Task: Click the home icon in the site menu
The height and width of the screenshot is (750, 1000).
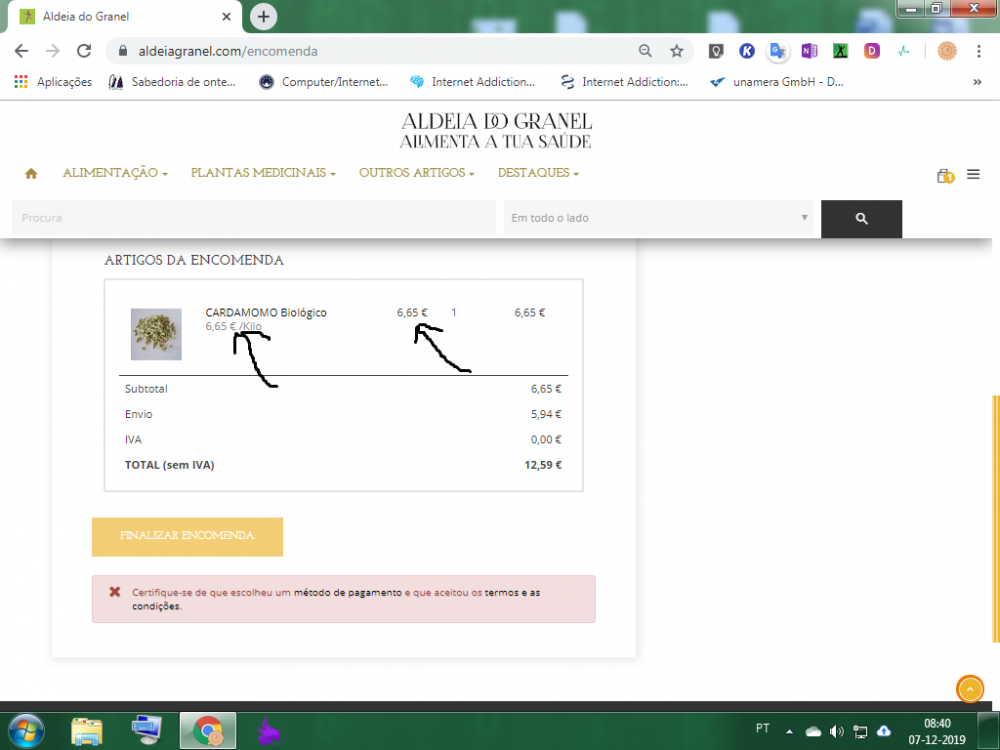Action: tap(30, 173)
